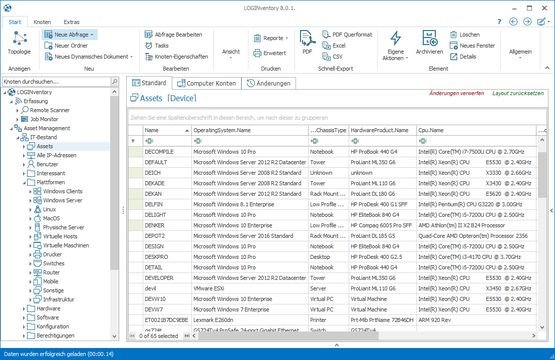
Task: Click the table horizontal scrollbar
Action: (x=287, y=336)
